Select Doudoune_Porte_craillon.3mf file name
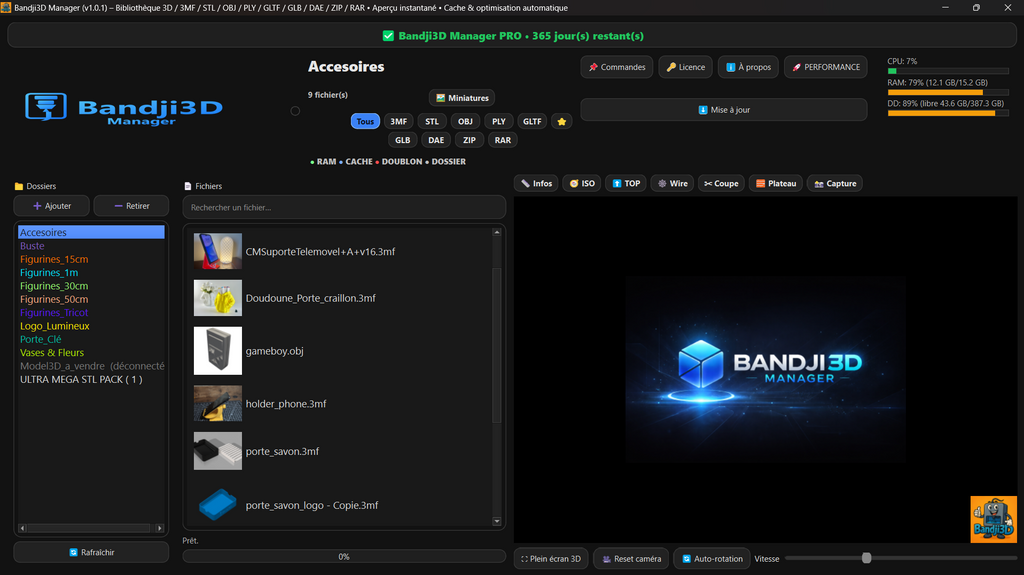1024x575 pixels. click(310, 298)
